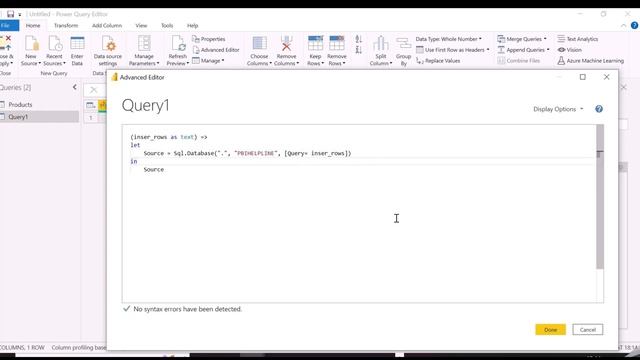Switch to View ribbon tab
The height and width of the screenshot is (360, 640).
(141, 25)
